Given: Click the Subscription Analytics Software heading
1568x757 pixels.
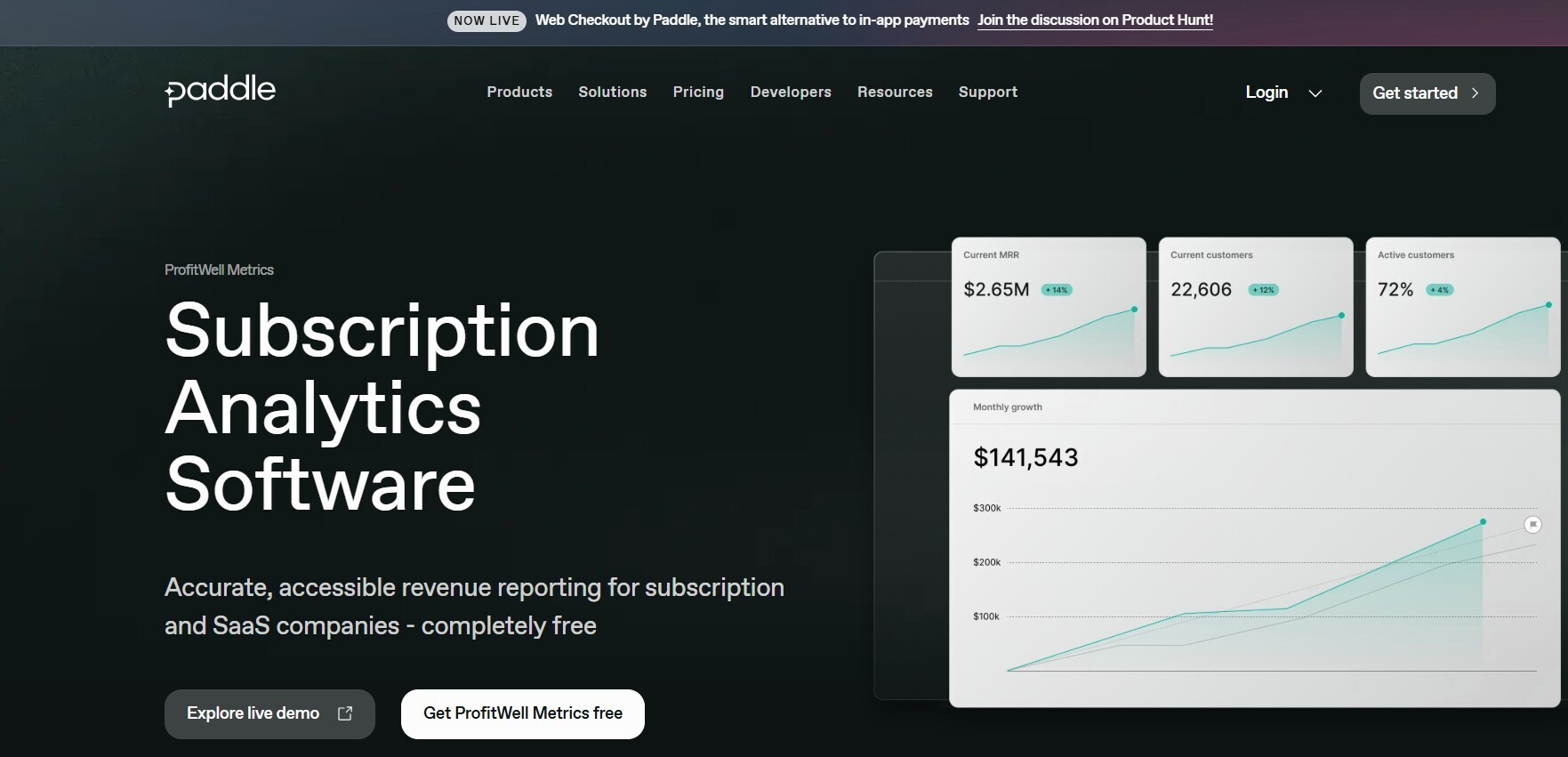Looking at the screenshot, I should tap(382, 407).
